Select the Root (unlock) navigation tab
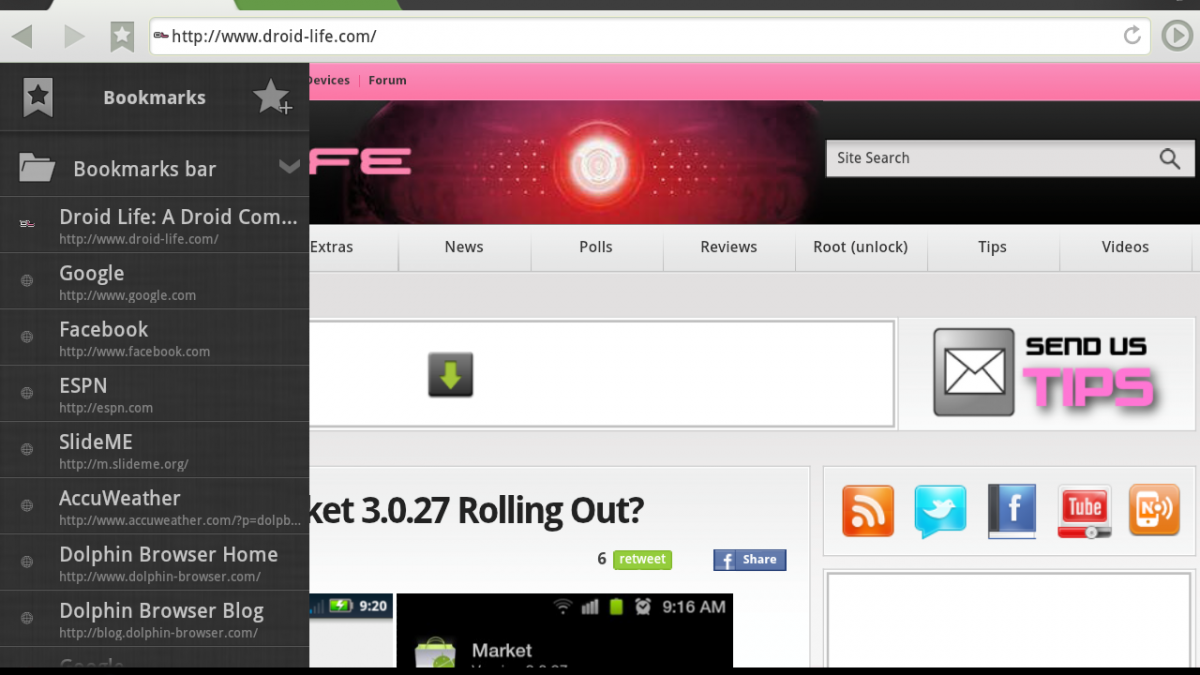 (x=860, y=247)
